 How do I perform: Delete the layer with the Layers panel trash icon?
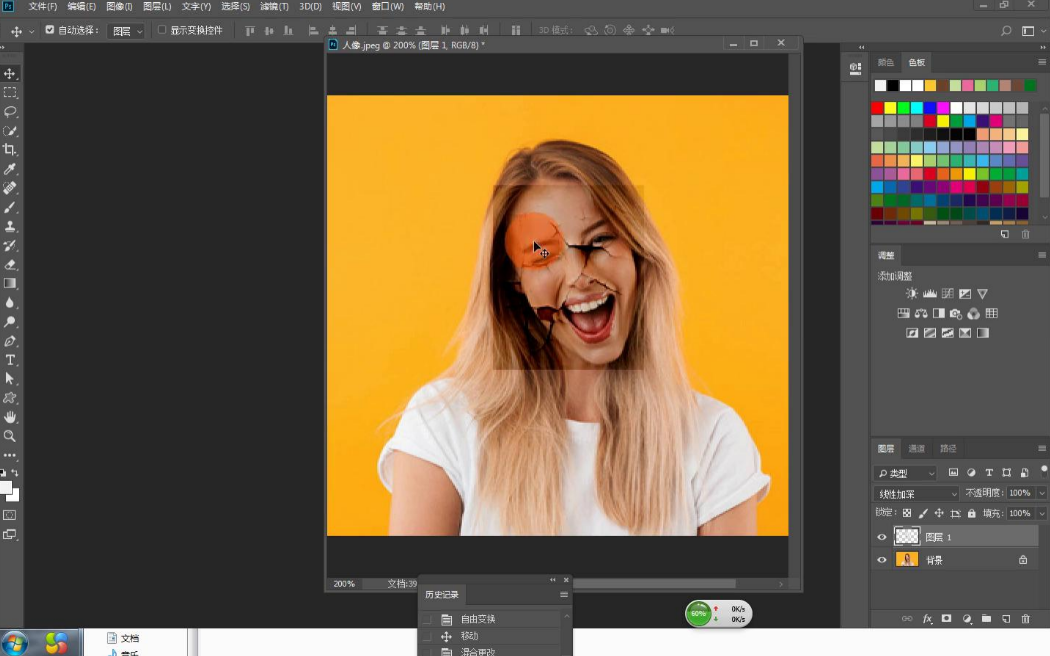click(x=1025, y=619)
